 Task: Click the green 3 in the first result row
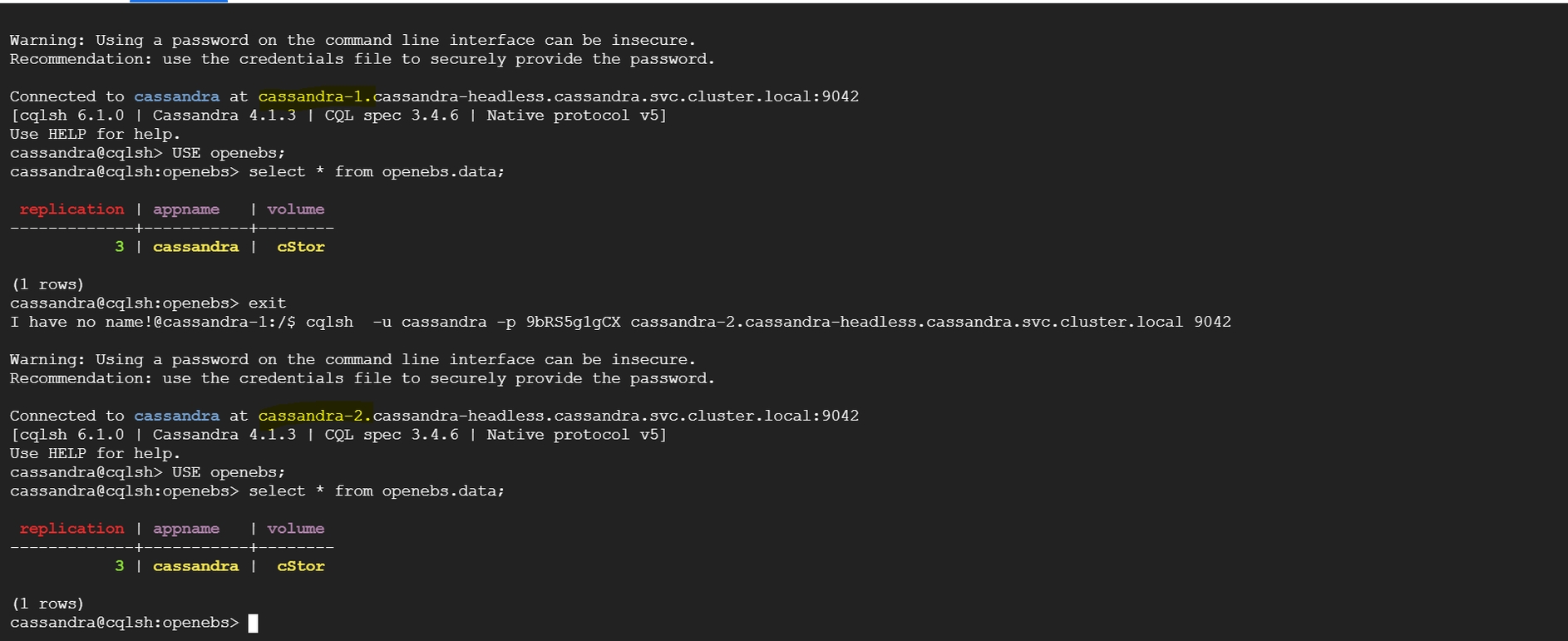119,247
